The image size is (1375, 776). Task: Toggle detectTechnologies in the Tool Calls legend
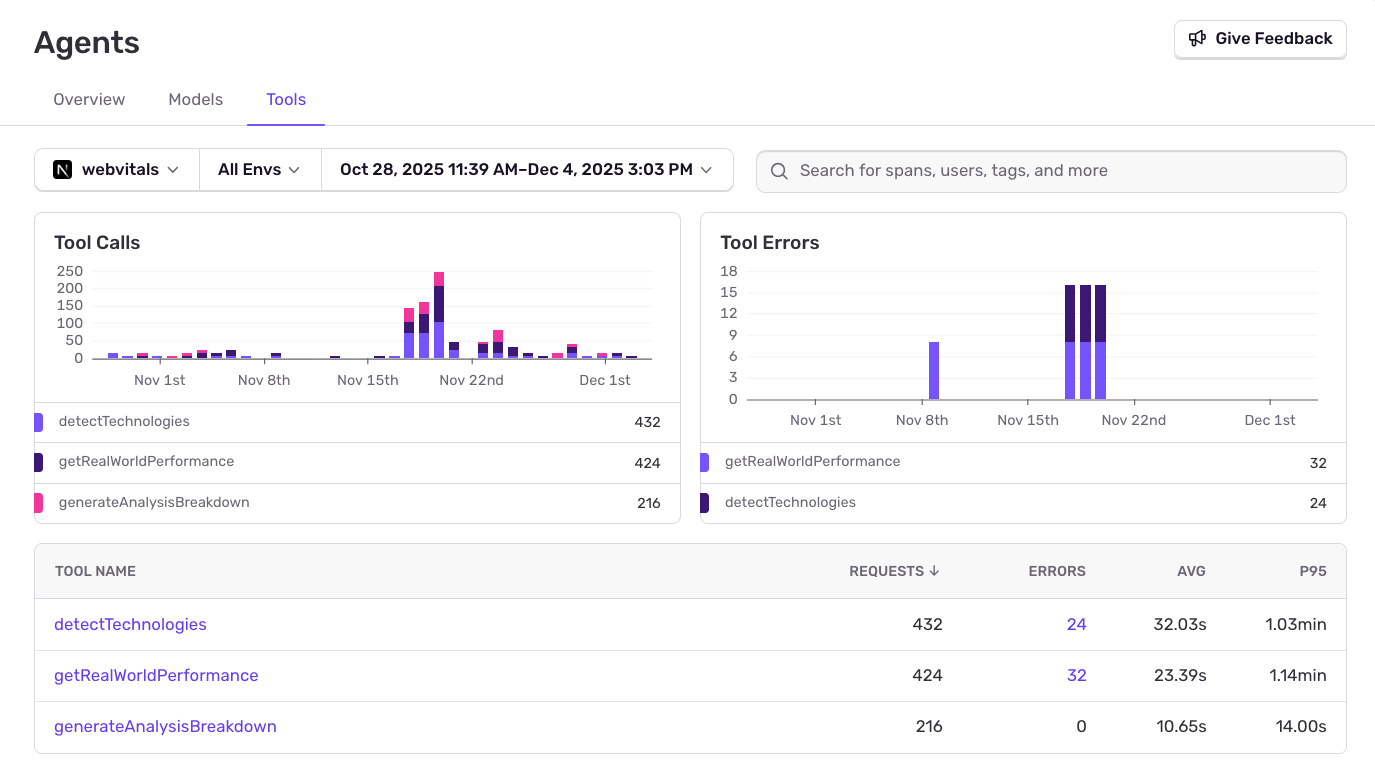click(x=122, y=421)
